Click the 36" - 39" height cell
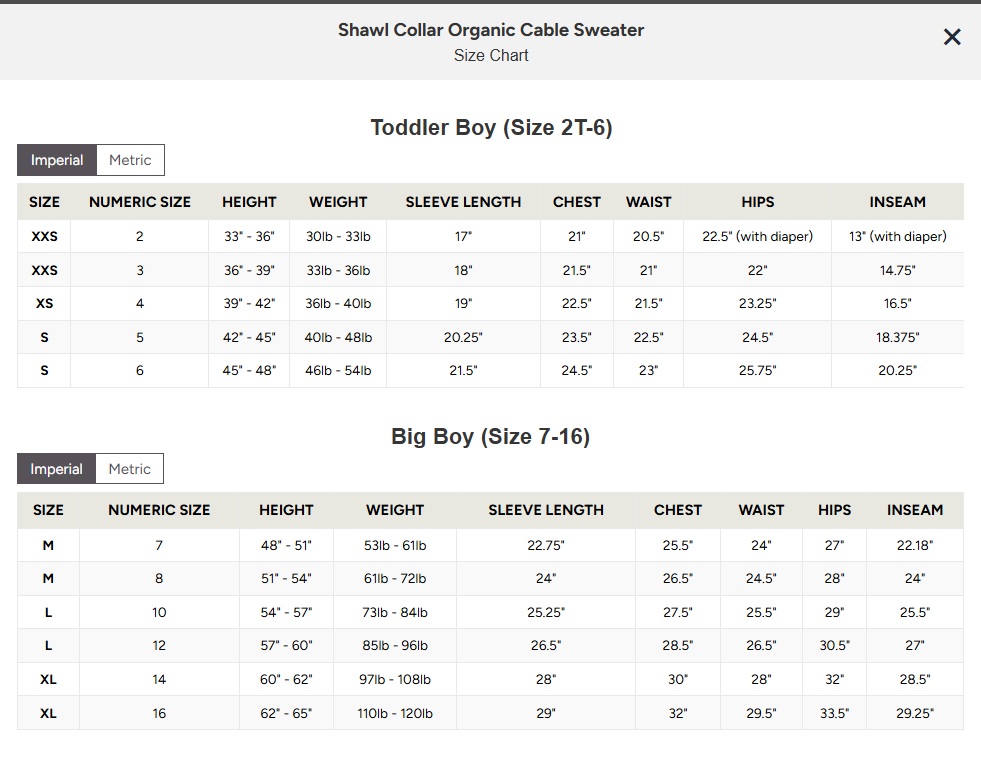This screenshot has height=765, width=981. (x=249, y=270)
